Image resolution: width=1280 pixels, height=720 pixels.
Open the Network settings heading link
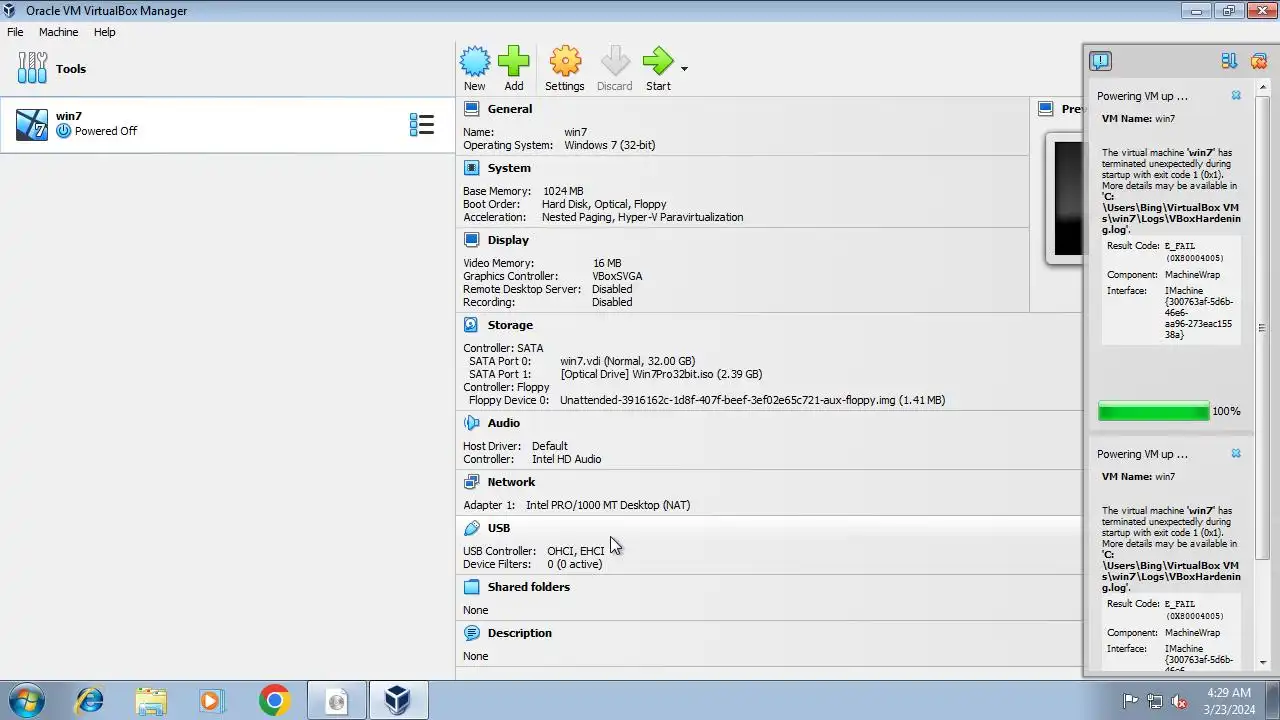pos(511,482)
